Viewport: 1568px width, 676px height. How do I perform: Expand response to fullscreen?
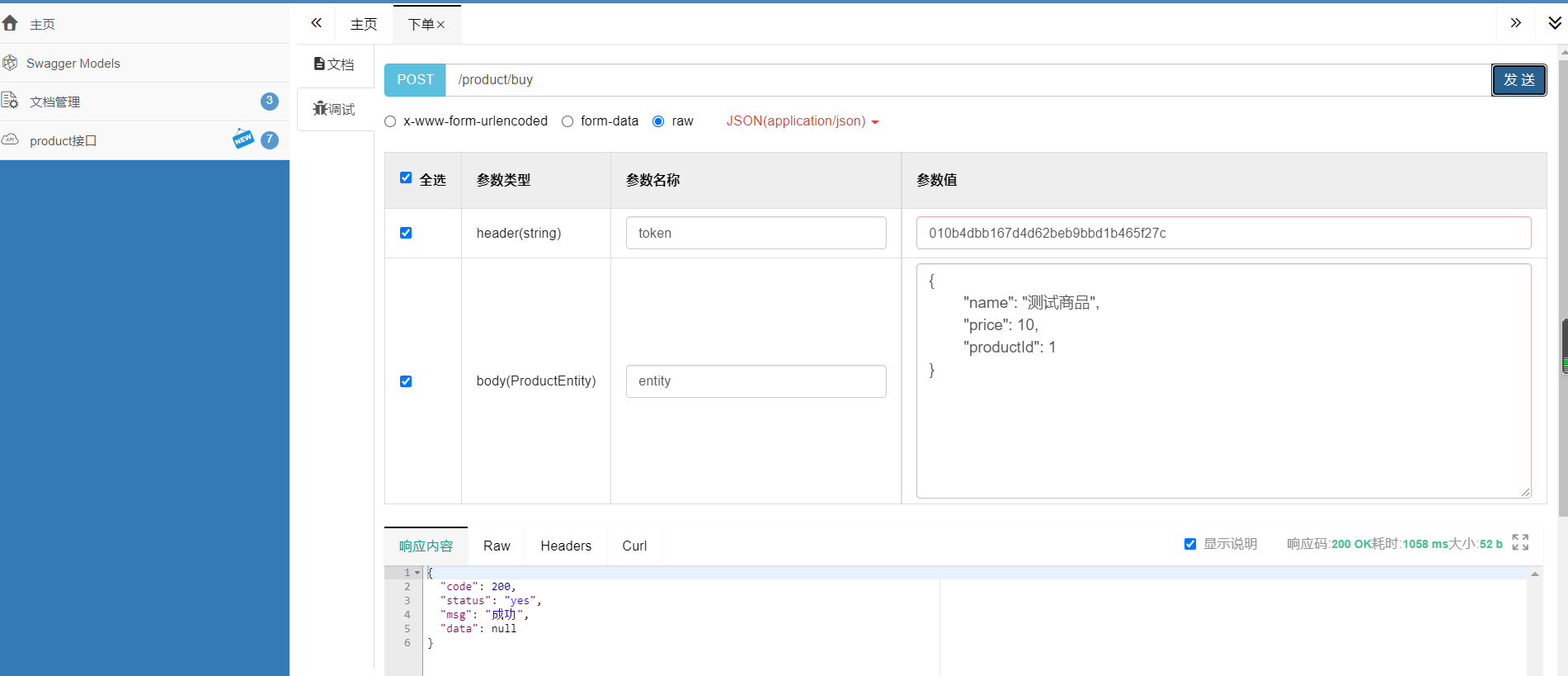[x=1520, y=542]
